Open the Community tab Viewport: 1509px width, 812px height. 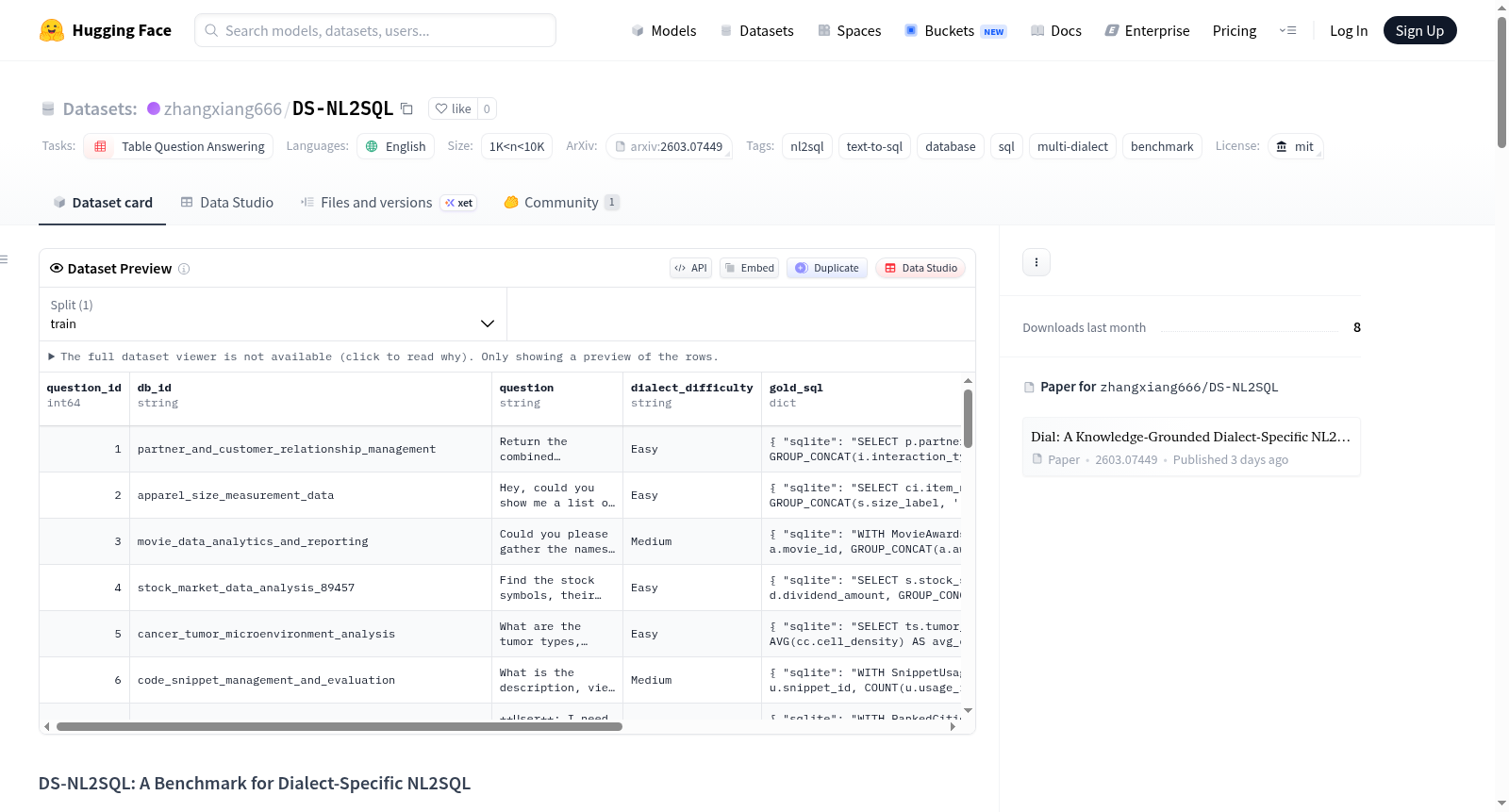[561, 202]
